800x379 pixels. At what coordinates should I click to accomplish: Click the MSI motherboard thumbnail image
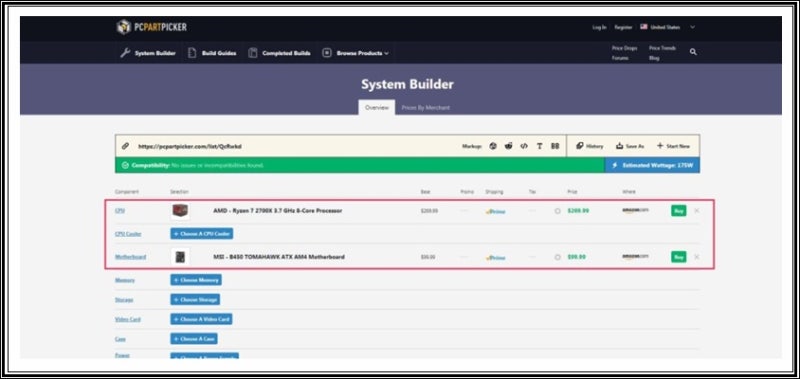click(180, 257)
